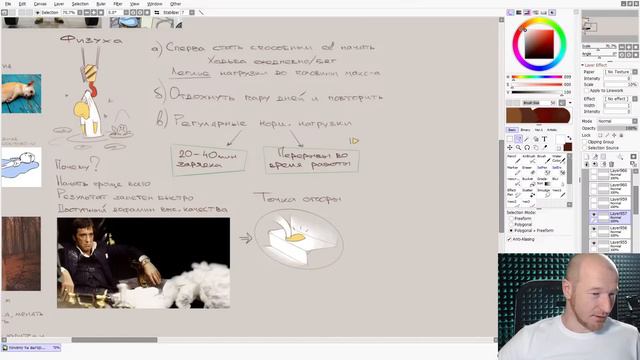Select the Eyedropper tool
The height and width of the screenshot is (360, 640).
point(545,147)
